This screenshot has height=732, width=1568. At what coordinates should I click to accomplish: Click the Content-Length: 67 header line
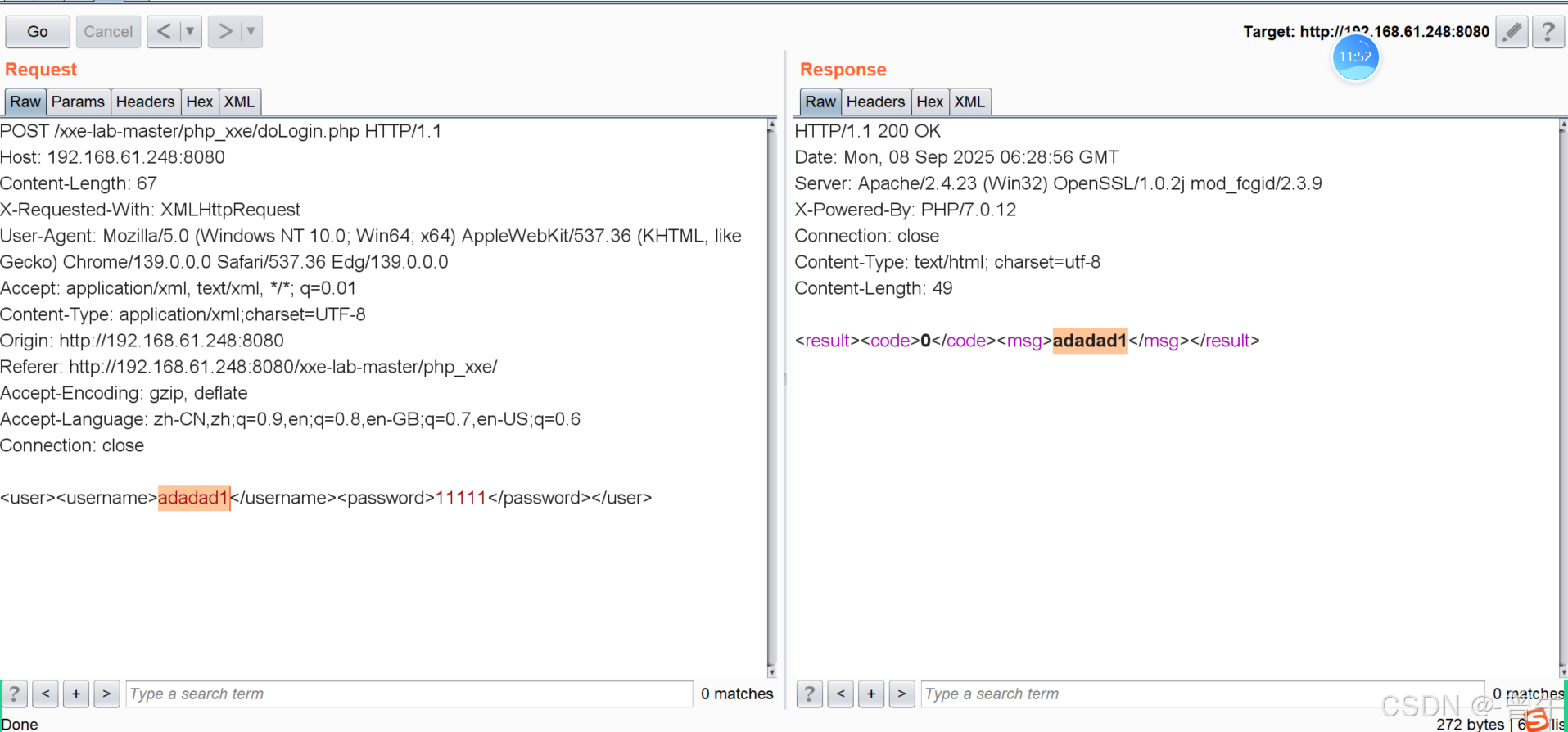(x=79, y=183)
